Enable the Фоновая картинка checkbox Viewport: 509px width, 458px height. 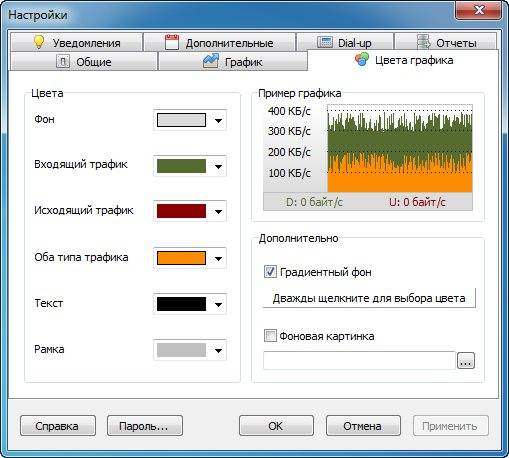tap(270, 336)
